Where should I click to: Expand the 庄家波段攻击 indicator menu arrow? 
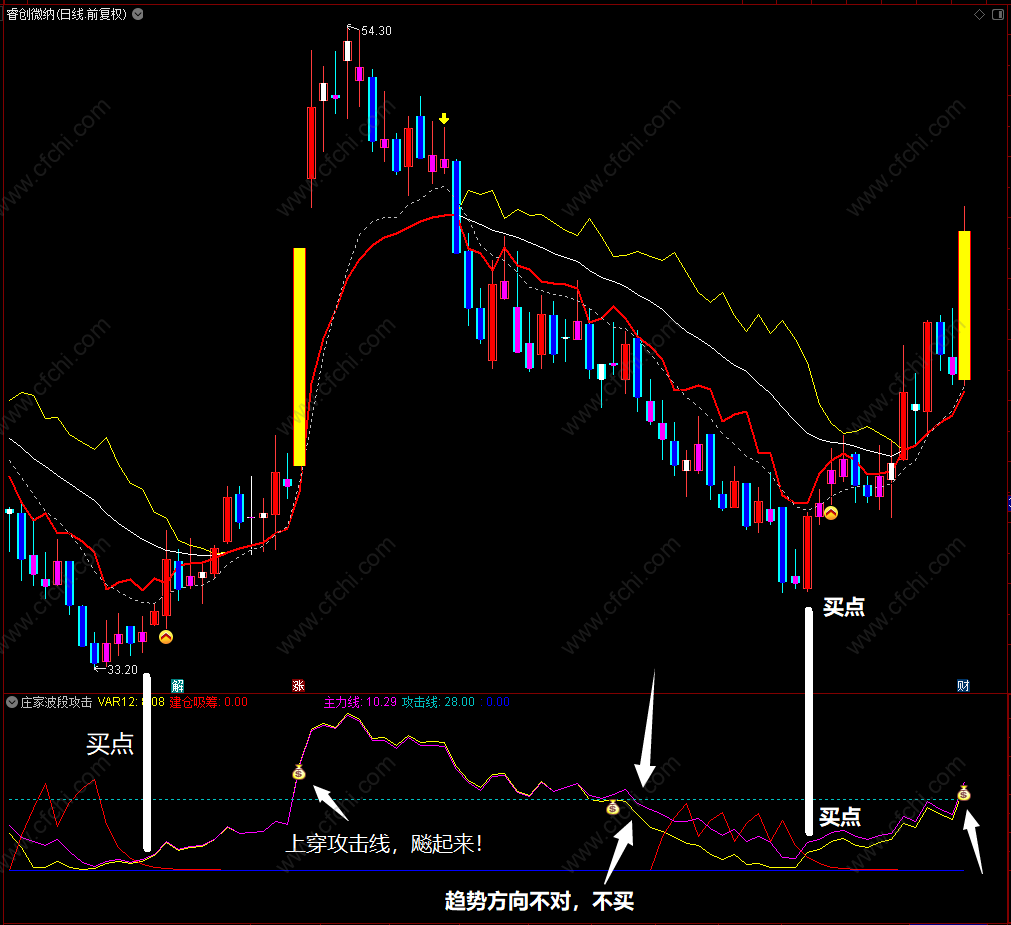(x=12, y=702)
